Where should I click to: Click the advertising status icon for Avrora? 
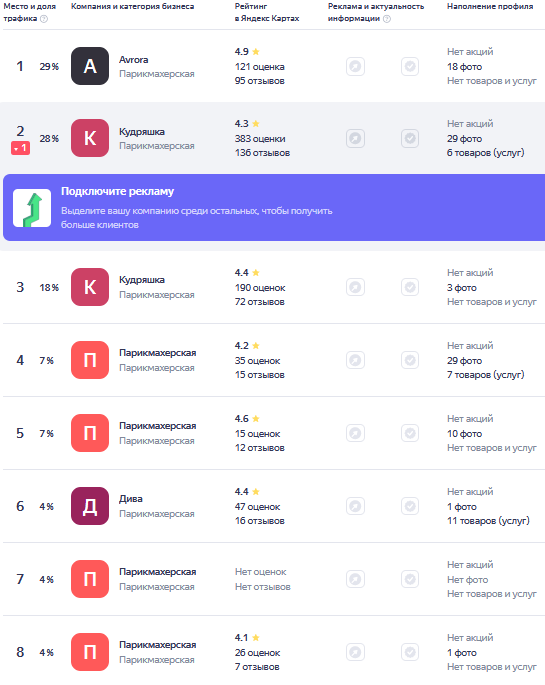tap(355, 66)
